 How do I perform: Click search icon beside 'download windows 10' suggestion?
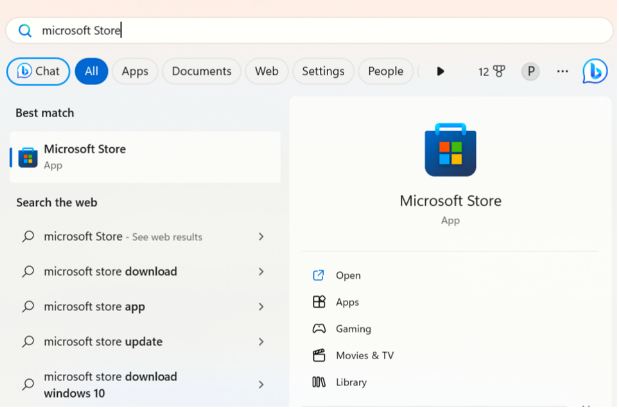(28, 384)
